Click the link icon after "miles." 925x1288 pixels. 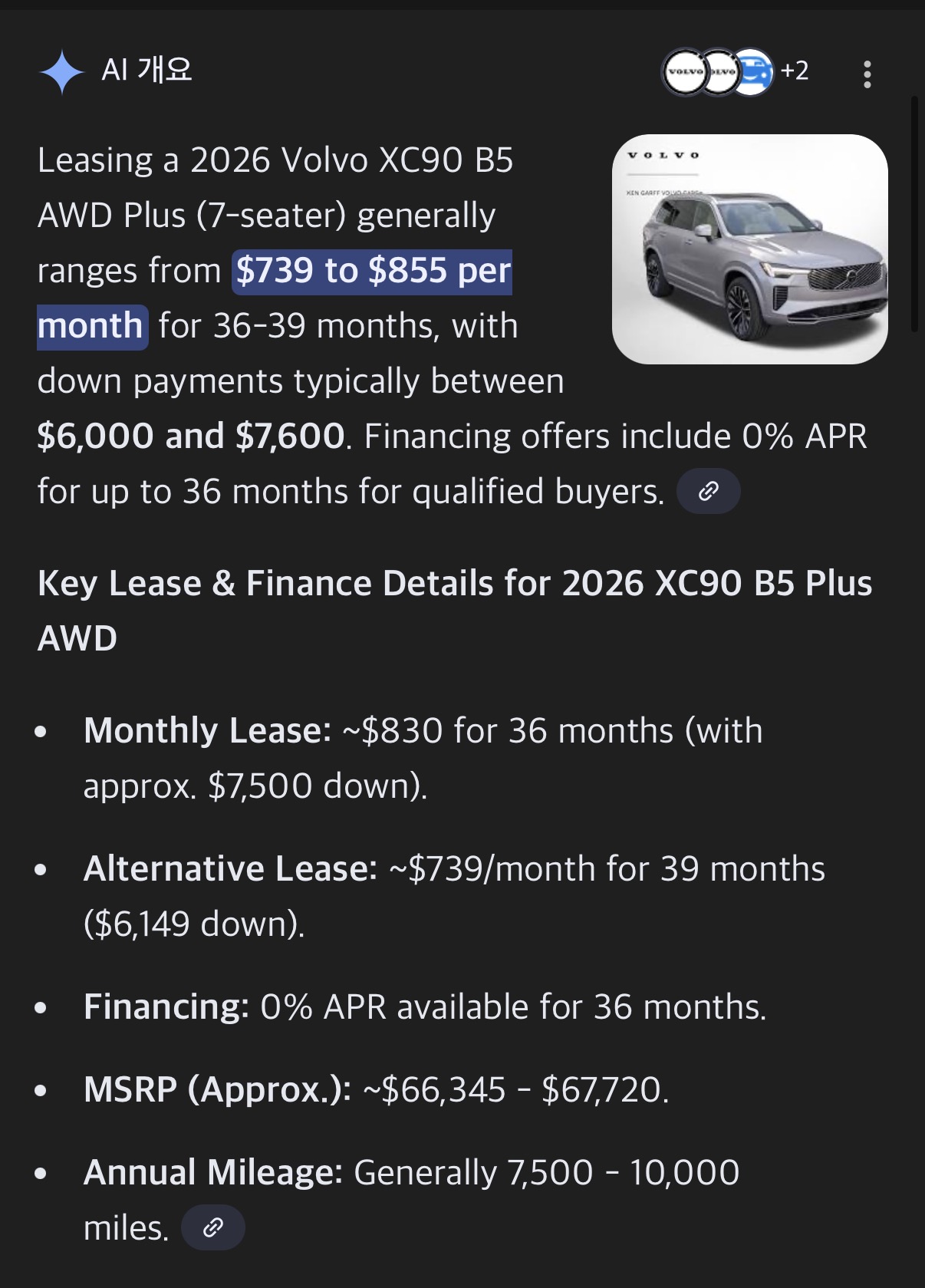[x=213, y=1227]
